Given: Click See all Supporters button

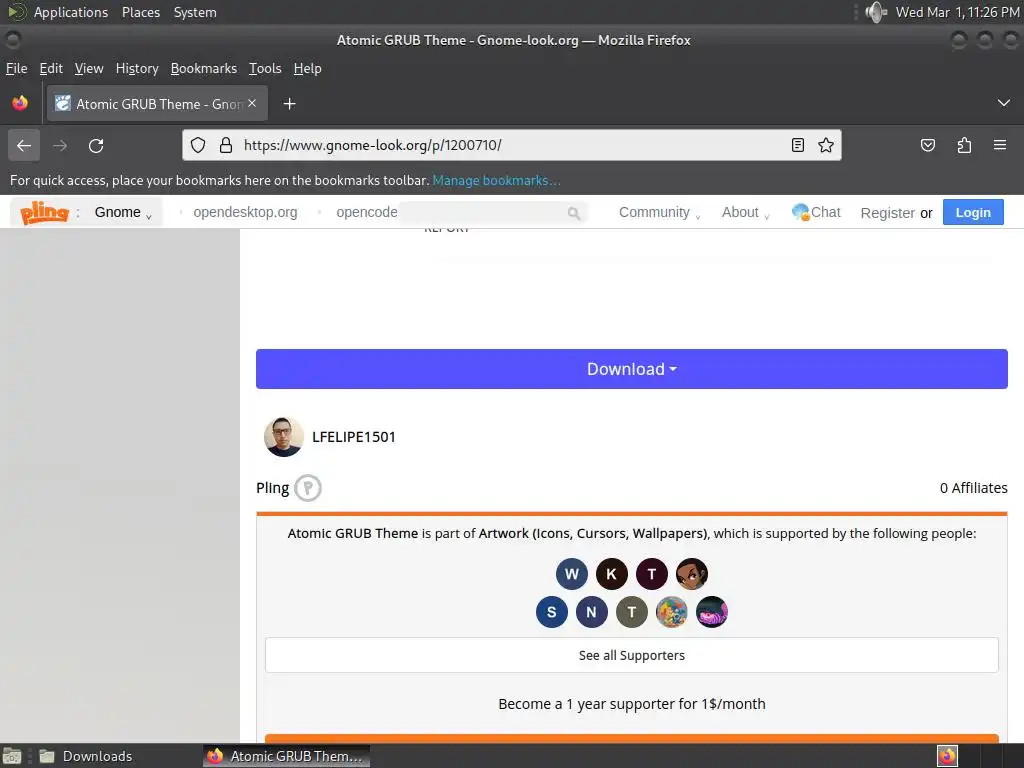Looking at the screenshot, I should click(632, 655).
